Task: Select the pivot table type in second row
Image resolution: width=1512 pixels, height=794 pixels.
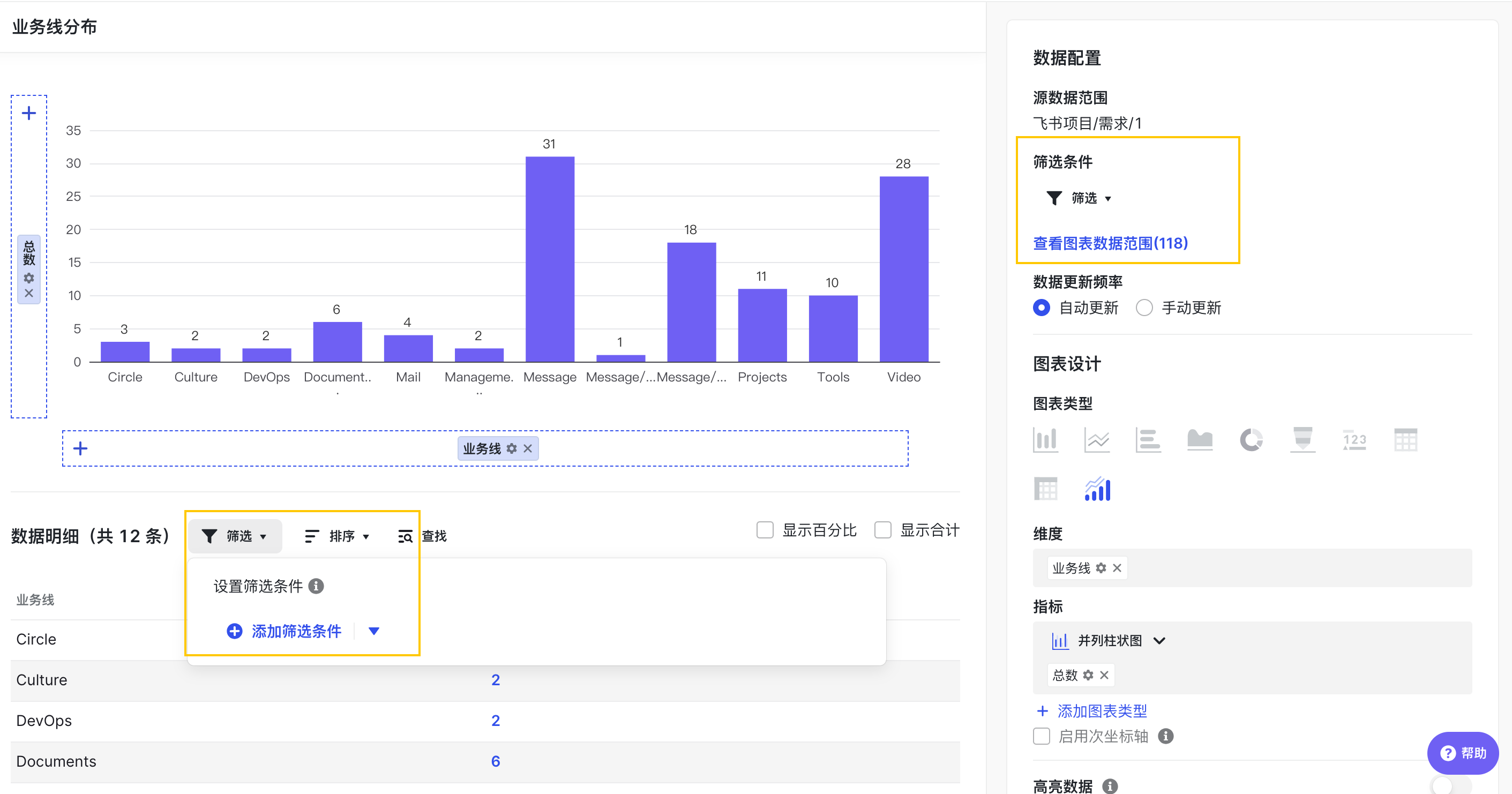Action: (1045, 489)
